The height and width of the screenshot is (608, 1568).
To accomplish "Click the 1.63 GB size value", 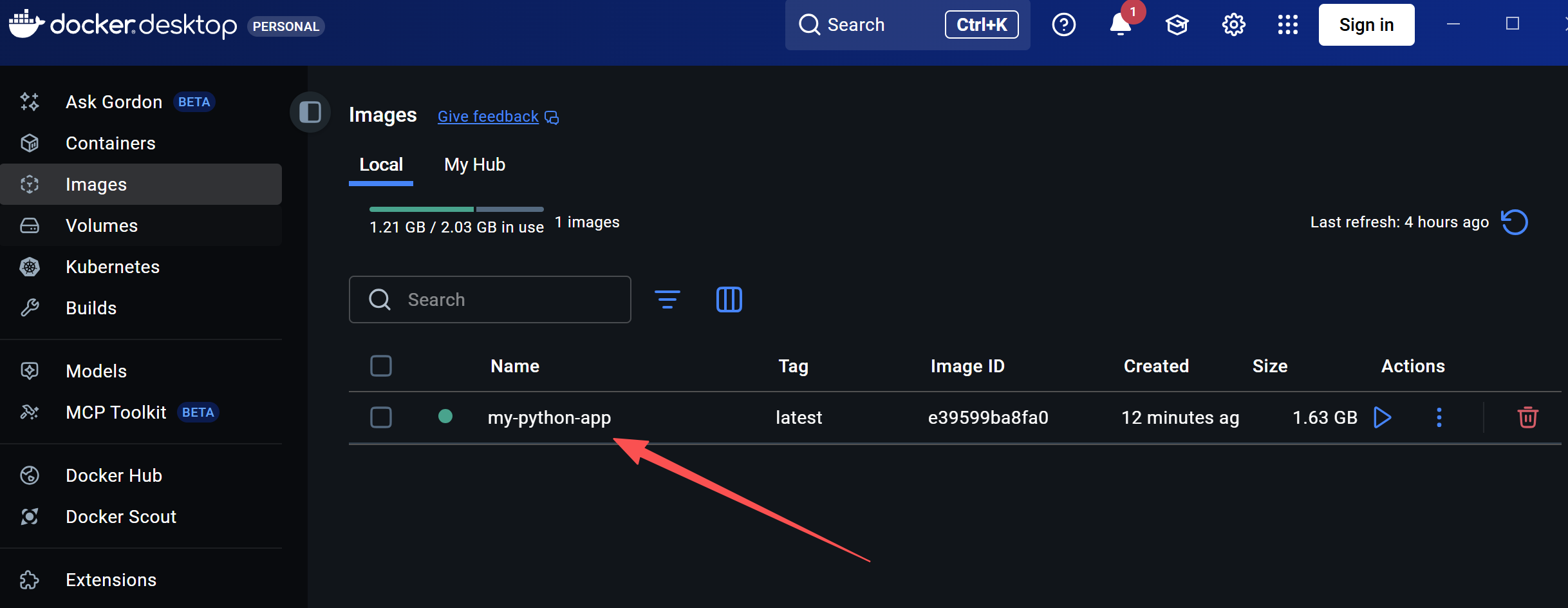I will [1325, 417].
